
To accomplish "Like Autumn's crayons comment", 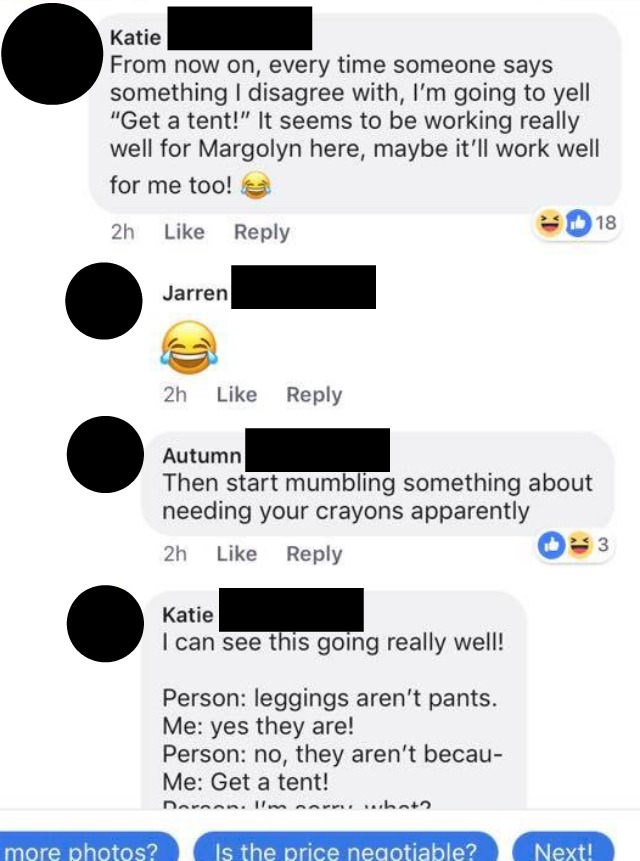I will 237,554.
